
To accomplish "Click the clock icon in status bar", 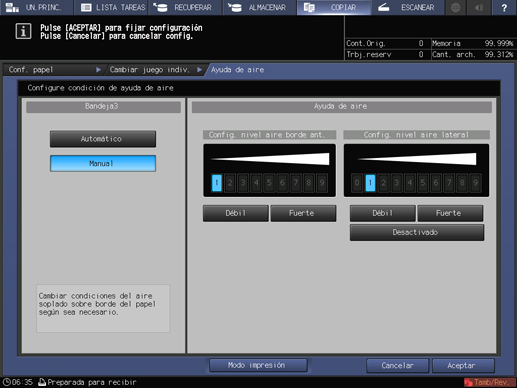I will click(7, 382).
